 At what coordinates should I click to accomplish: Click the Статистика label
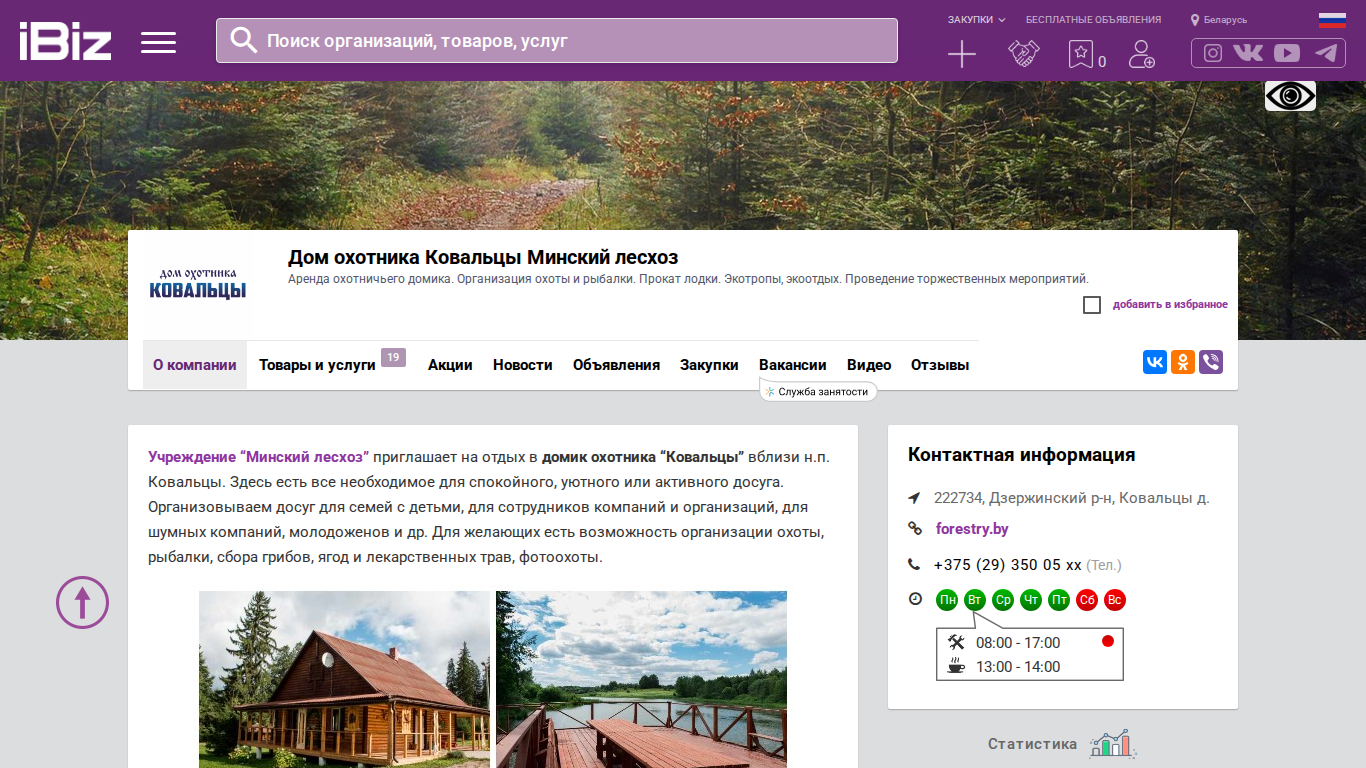click(1032, 744)
